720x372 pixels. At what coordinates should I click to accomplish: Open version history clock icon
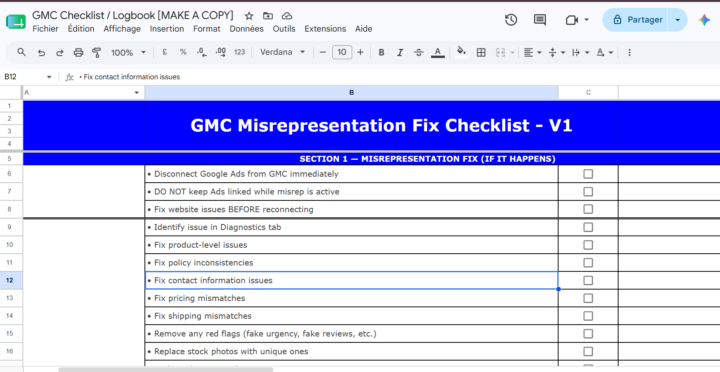[511, 20]
